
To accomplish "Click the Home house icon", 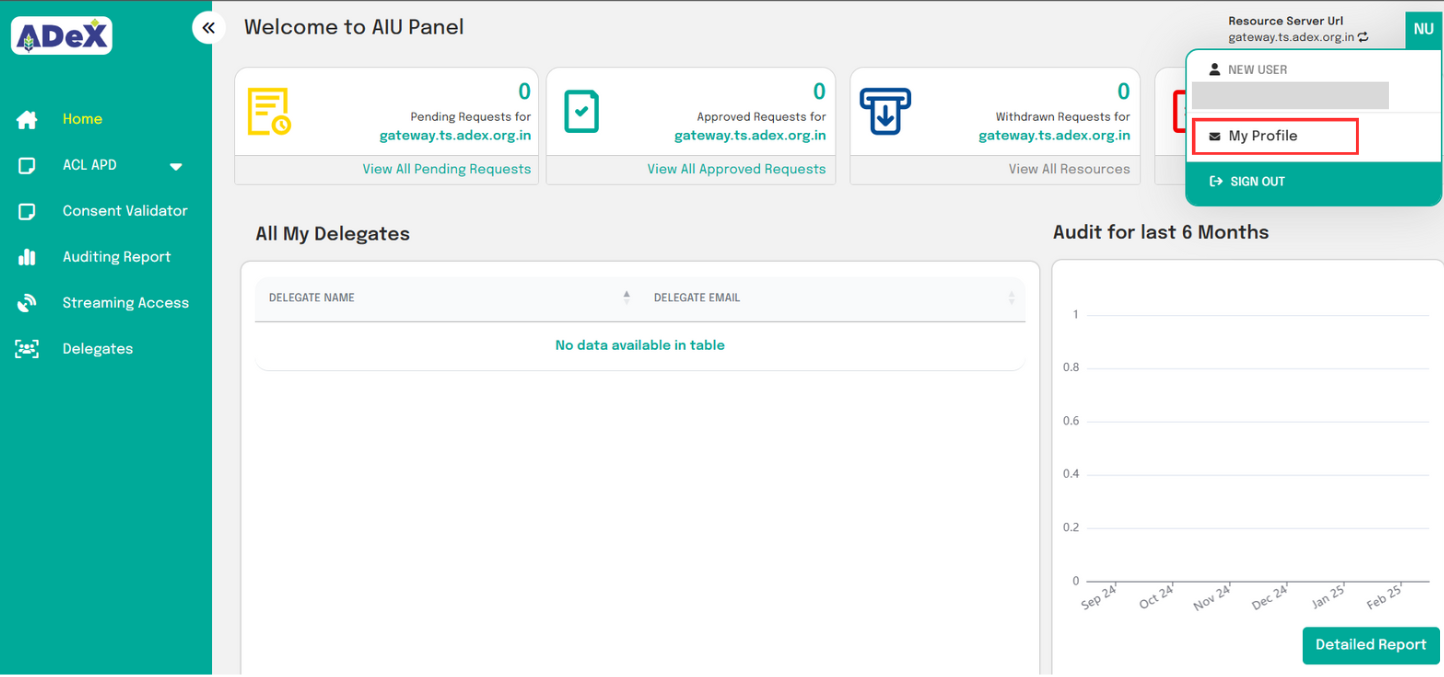I will pyautogui.click(x=27, y=120).
